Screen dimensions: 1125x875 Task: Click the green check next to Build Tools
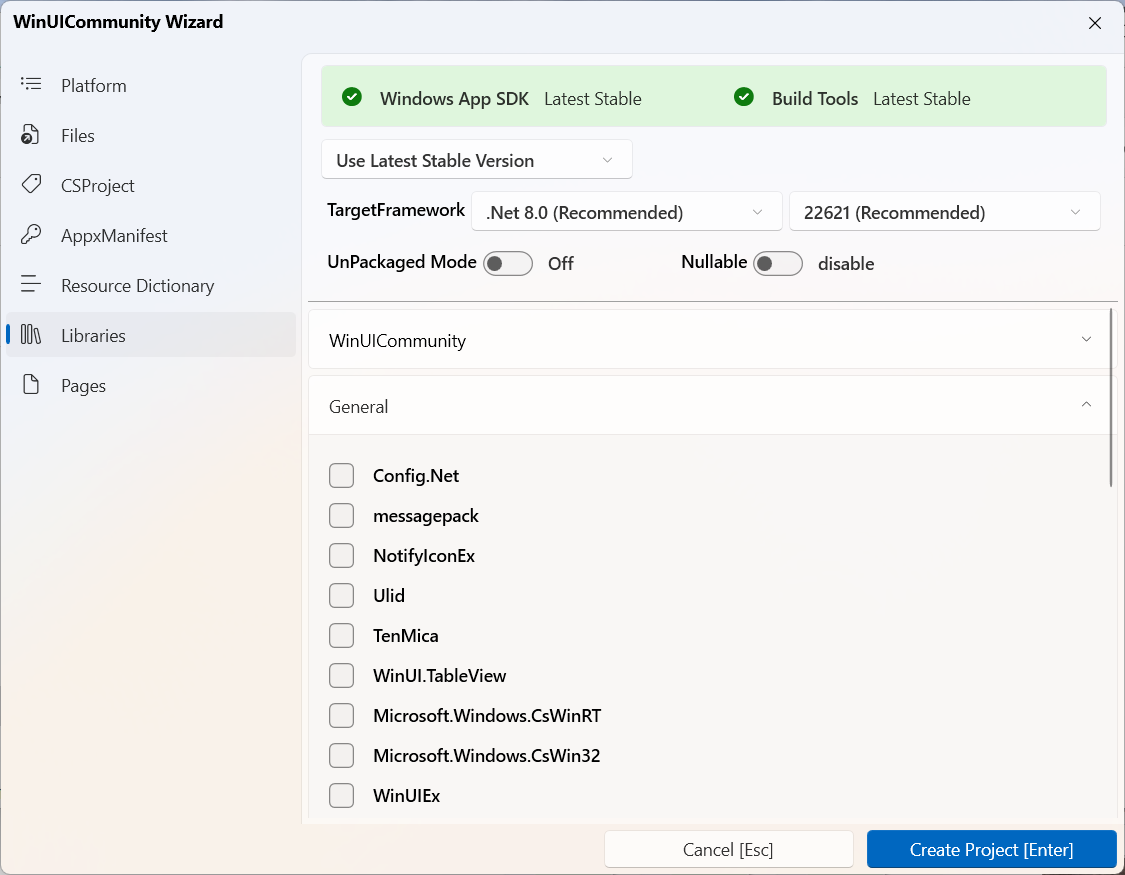click(x=744, y=97)
